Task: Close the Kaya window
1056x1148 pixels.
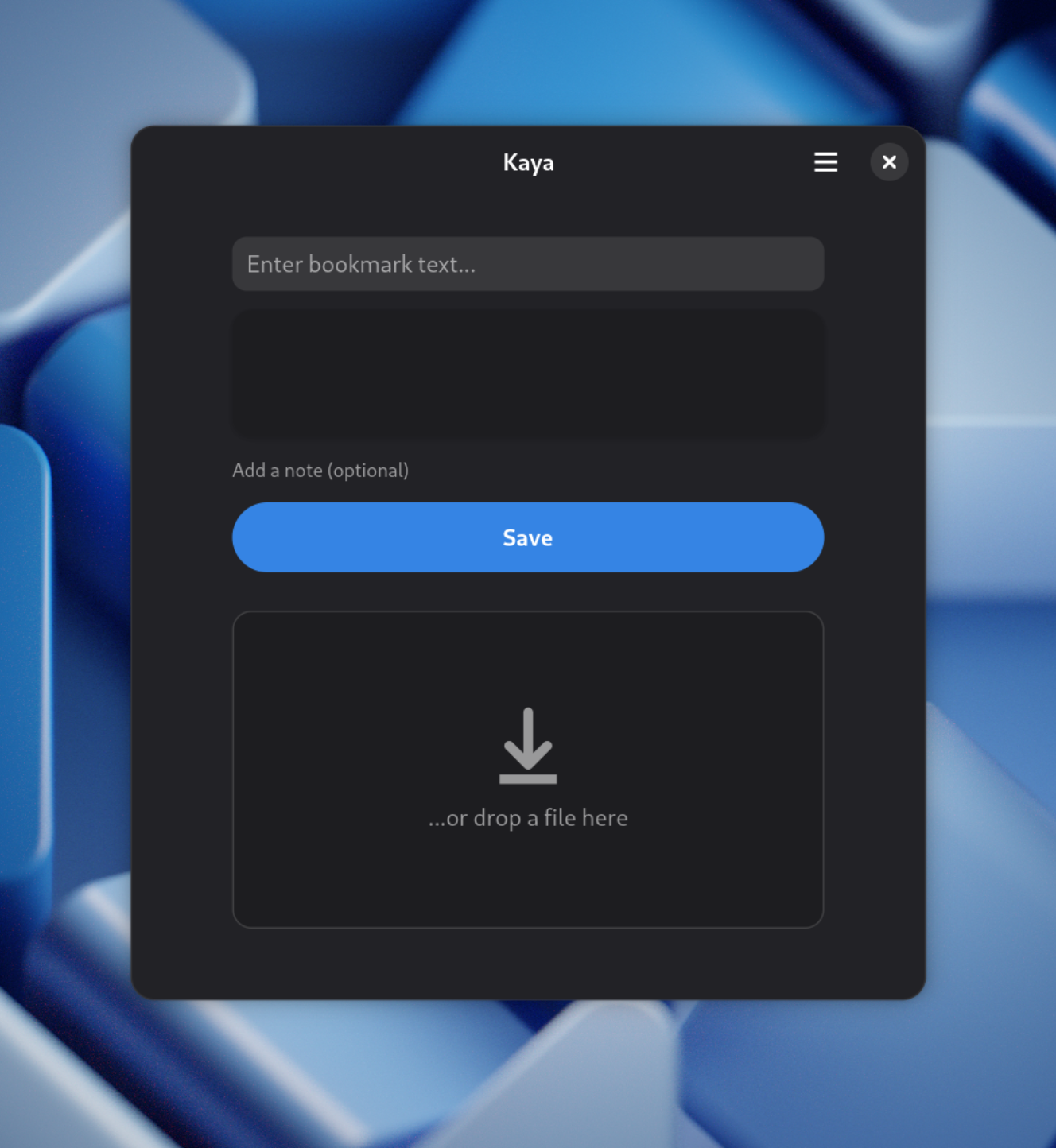Action: pos(889,162)
